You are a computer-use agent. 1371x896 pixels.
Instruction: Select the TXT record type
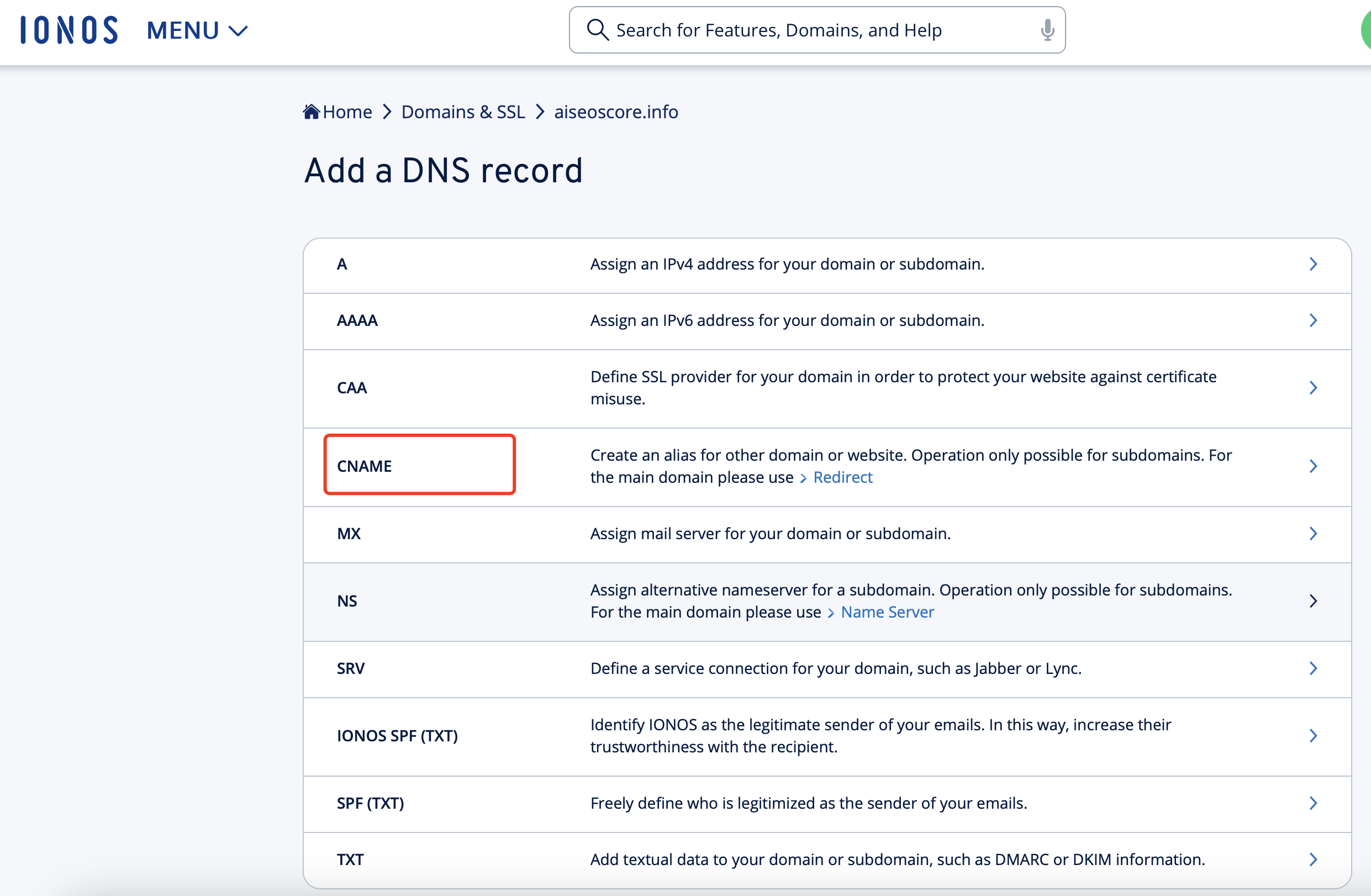(x=826, y=859)
